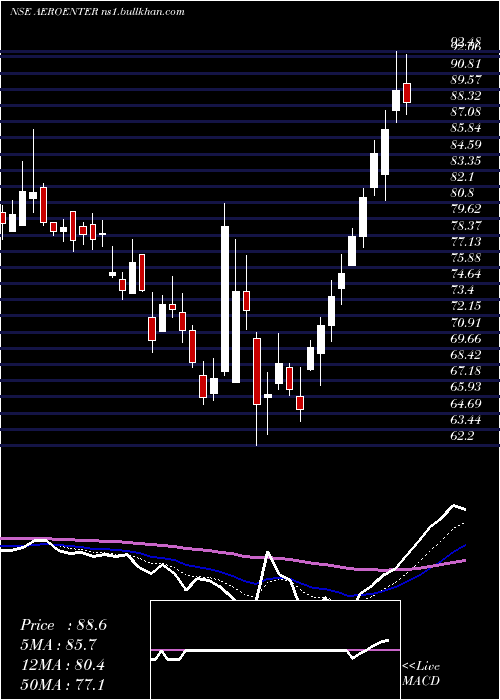
Task: Click the 12MA : 80.4 readout
Action: [x=62, y=665]
